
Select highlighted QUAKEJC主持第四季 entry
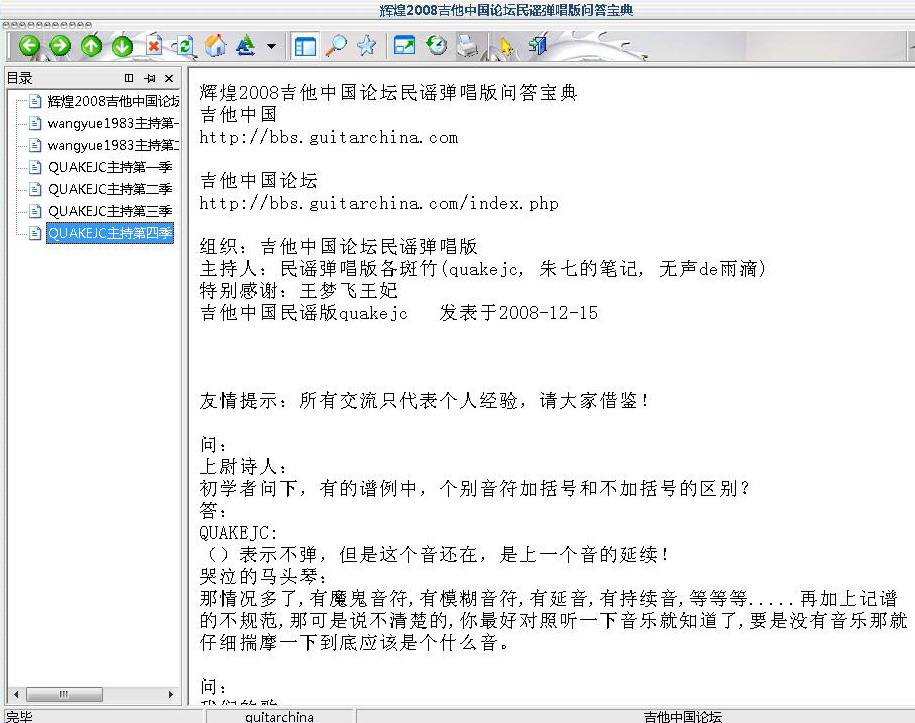110,233
